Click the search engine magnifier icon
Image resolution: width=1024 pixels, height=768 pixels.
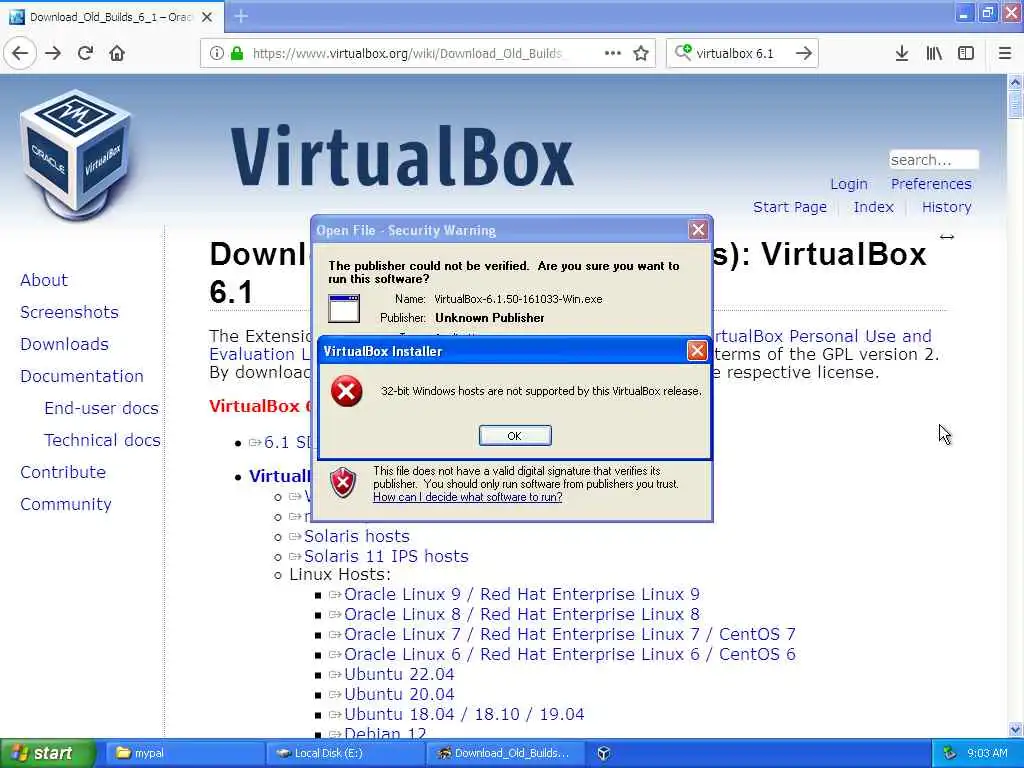point(682,52)
